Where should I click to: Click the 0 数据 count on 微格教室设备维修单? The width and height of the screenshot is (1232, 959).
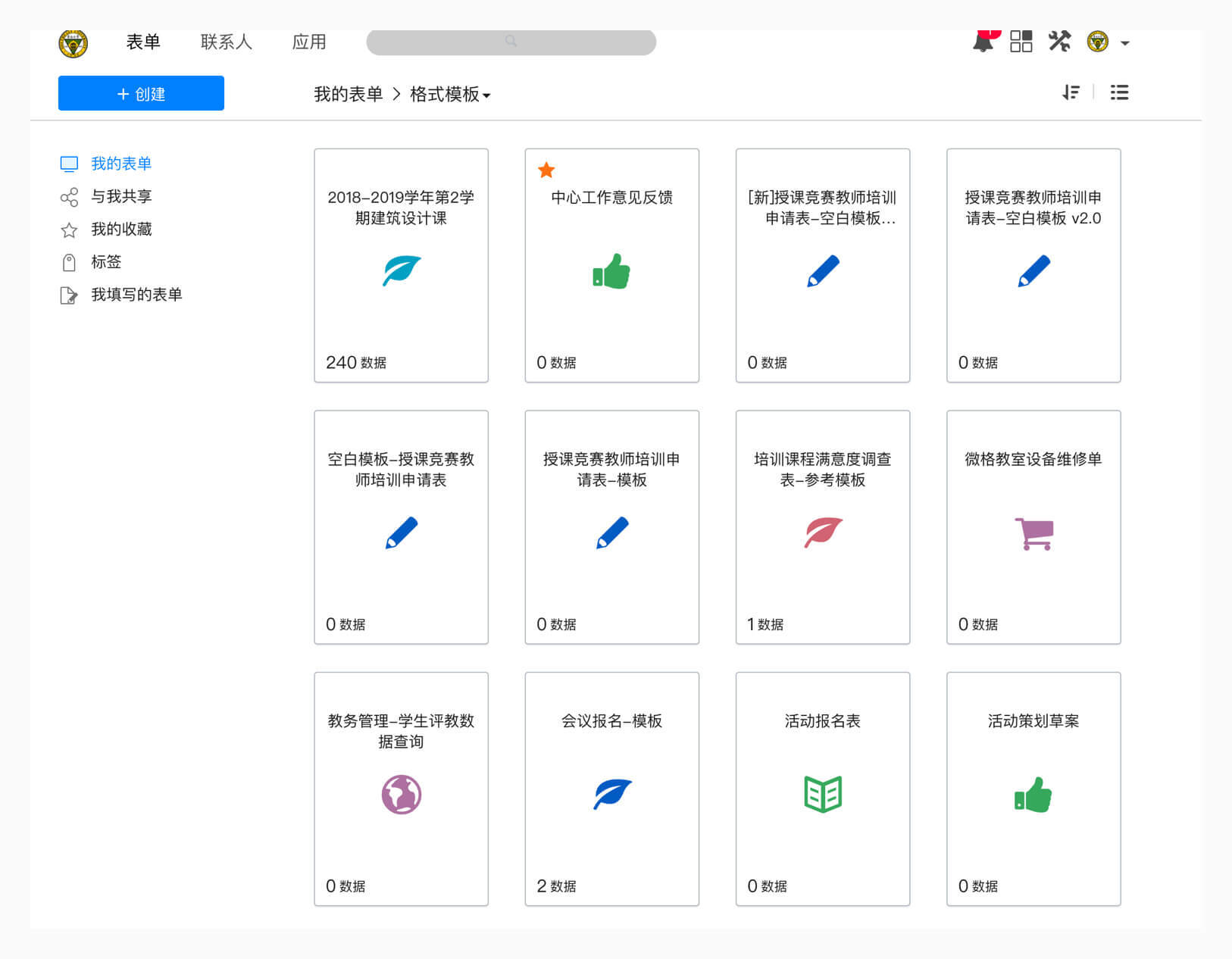(x=978, y=624)
